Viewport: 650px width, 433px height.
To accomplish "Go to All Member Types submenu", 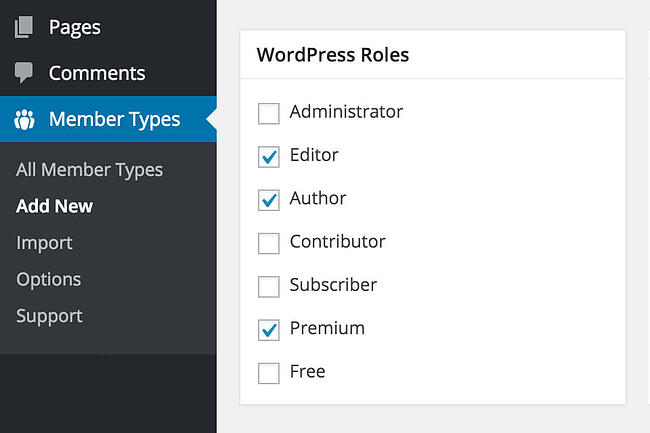I will pos(90,170).
